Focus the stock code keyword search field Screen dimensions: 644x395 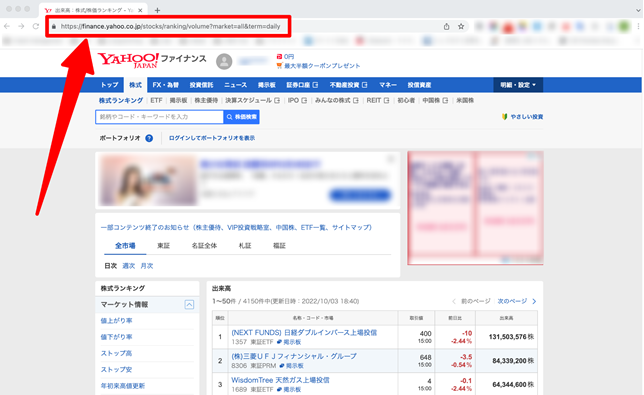159,117
